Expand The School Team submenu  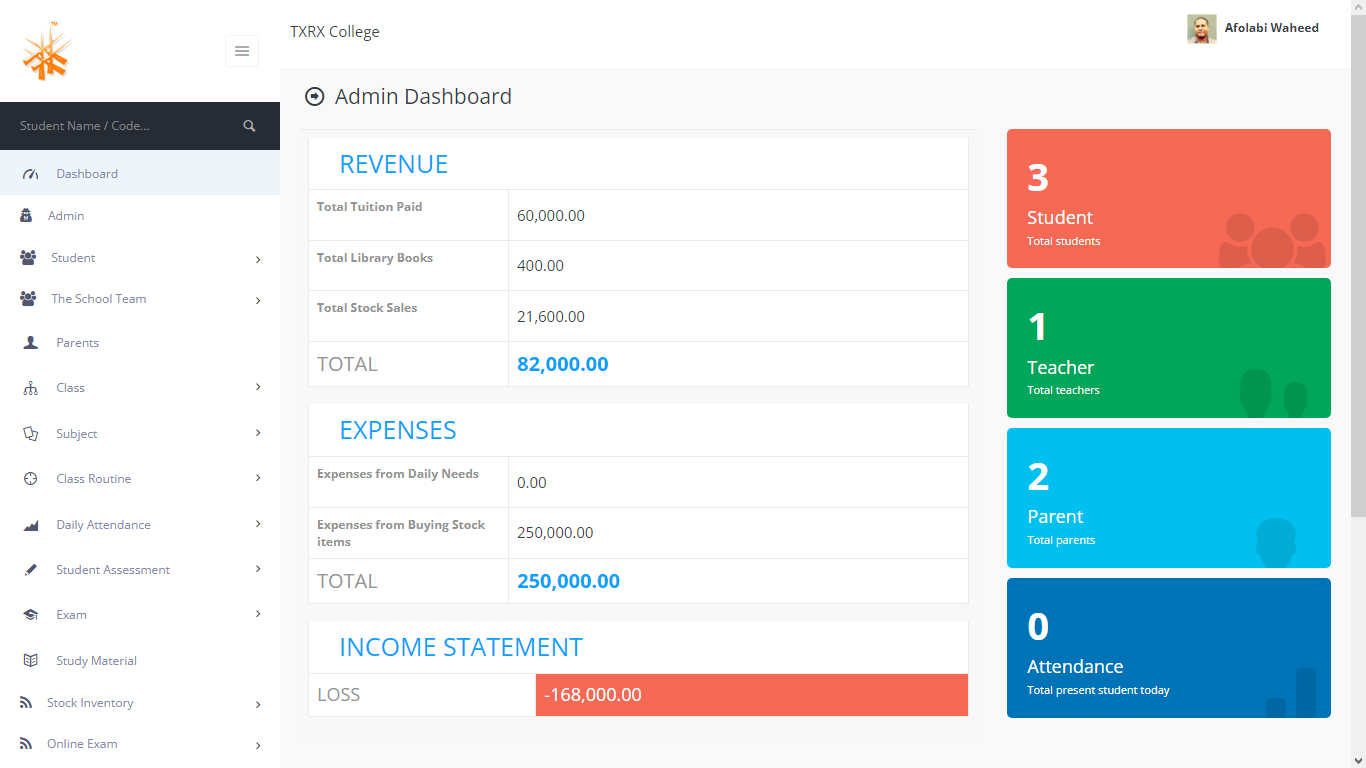258,300
